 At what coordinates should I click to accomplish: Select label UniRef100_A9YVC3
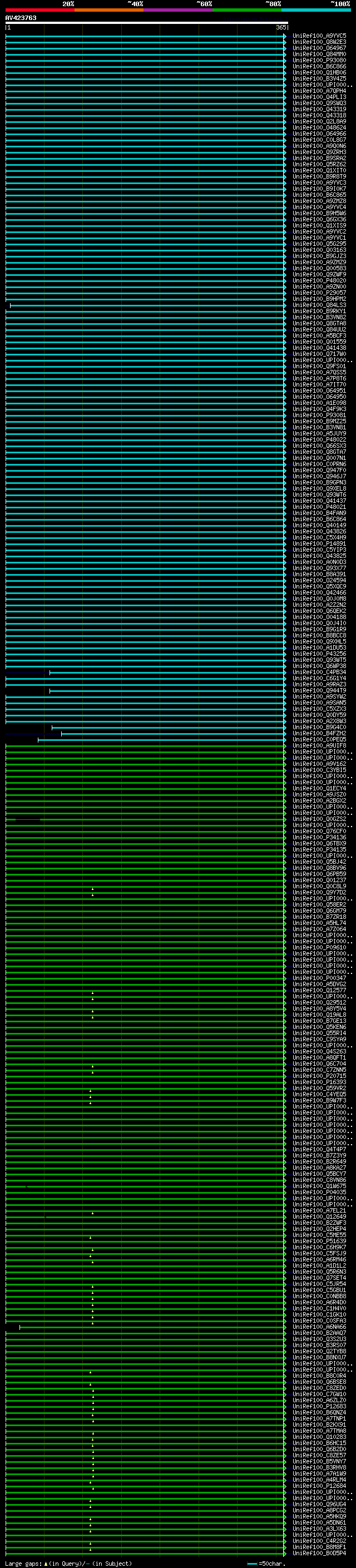319,182
